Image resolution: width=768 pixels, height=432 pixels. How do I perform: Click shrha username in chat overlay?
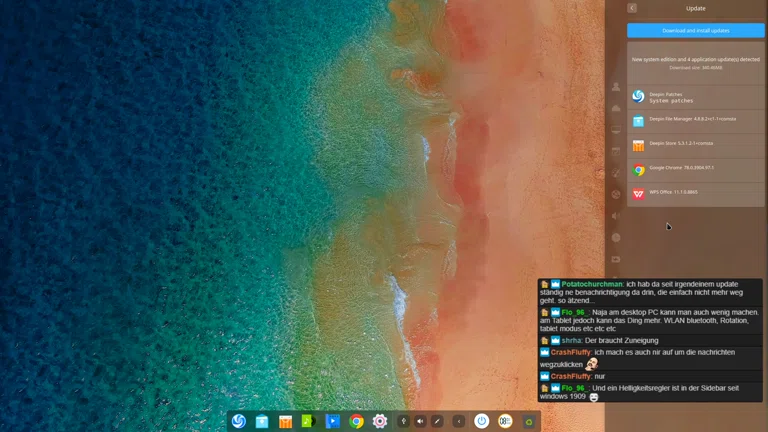[572, 340]
